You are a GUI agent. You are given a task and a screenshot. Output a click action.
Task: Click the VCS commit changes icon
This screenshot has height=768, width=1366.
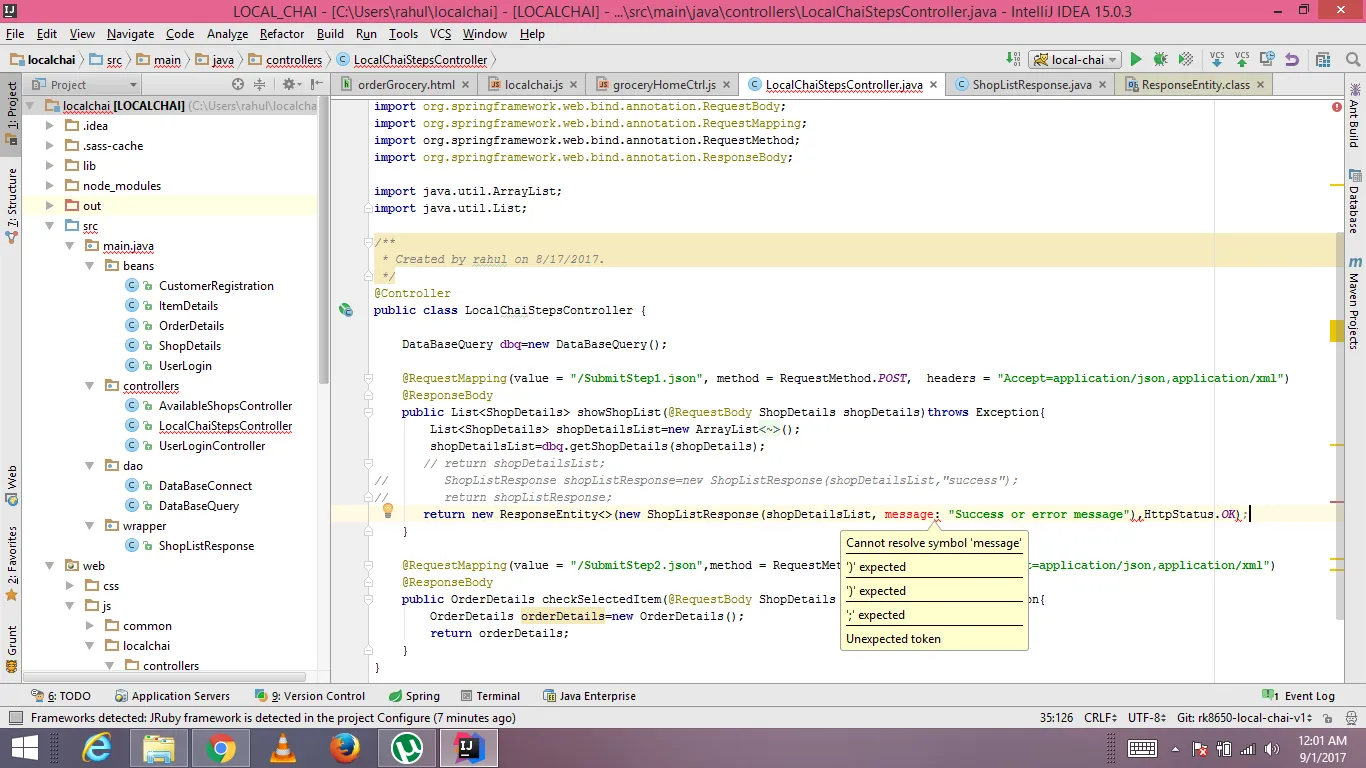click(1242, 60)
